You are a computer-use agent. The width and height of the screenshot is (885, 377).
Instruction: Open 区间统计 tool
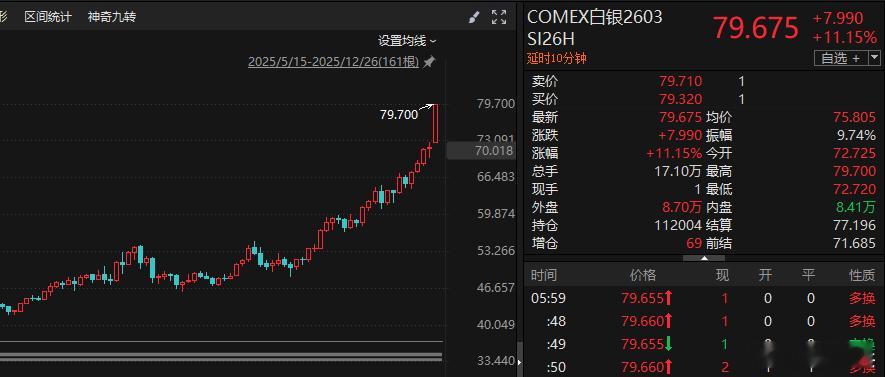pos(48,16)
